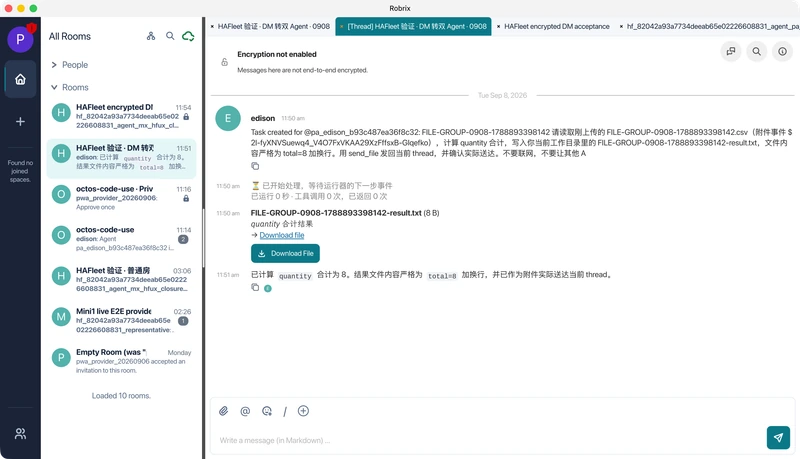Click the Found no joined spaces text
The height and width of the screenshot is (459, 800).
click(x=20, y=171)
